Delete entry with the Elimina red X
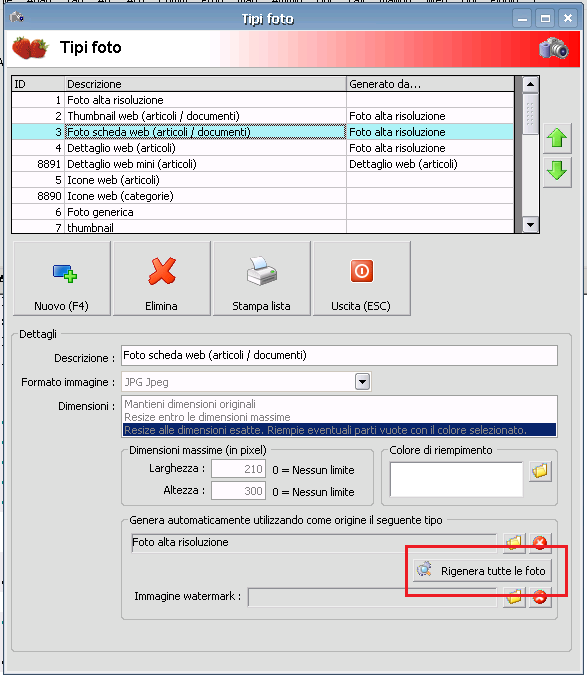 tap(162, 278)
